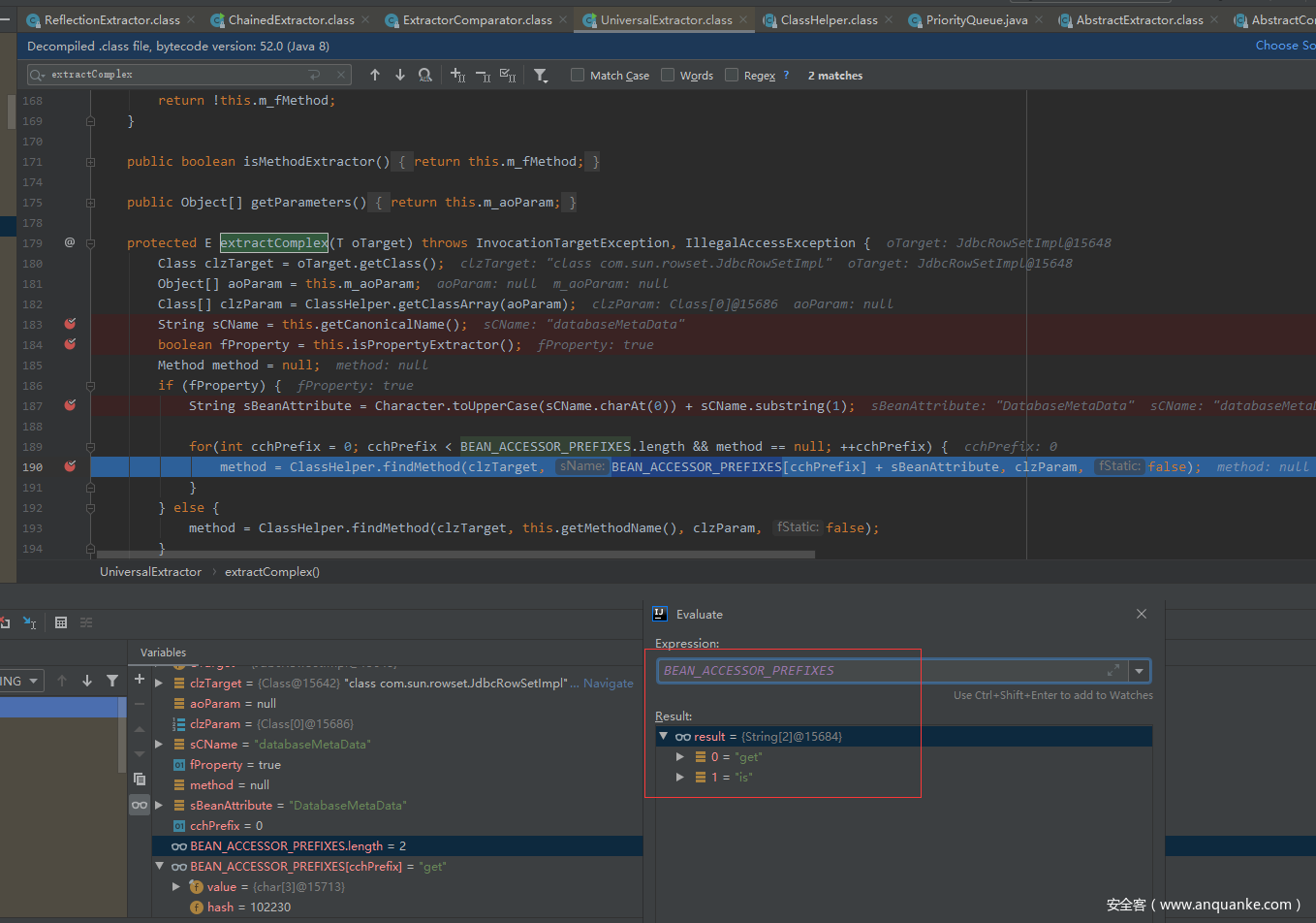Toggle the show watches glasses icon
The image size is (1316, 923).
(140, 805)
